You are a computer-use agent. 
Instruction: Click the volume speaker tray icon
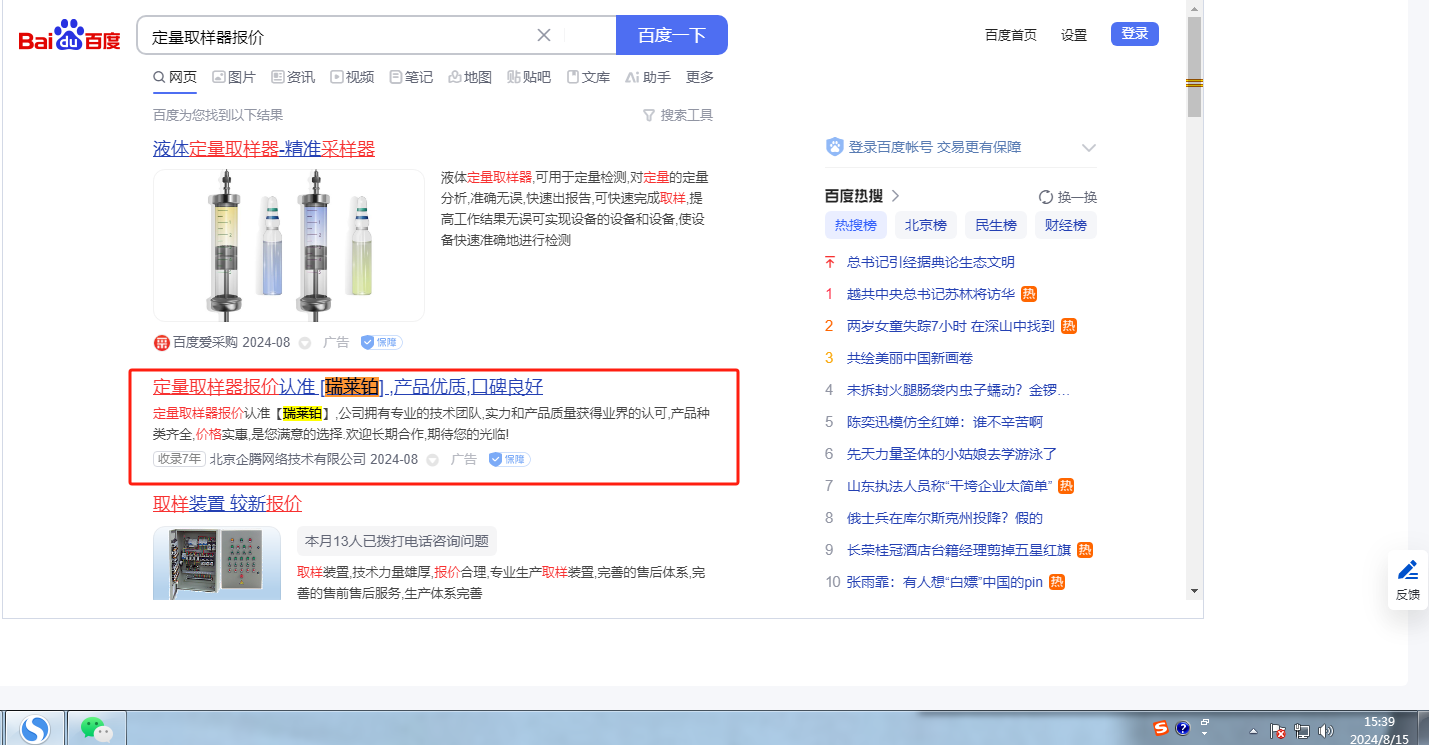pyautogui.click(x=1326, y=731)
